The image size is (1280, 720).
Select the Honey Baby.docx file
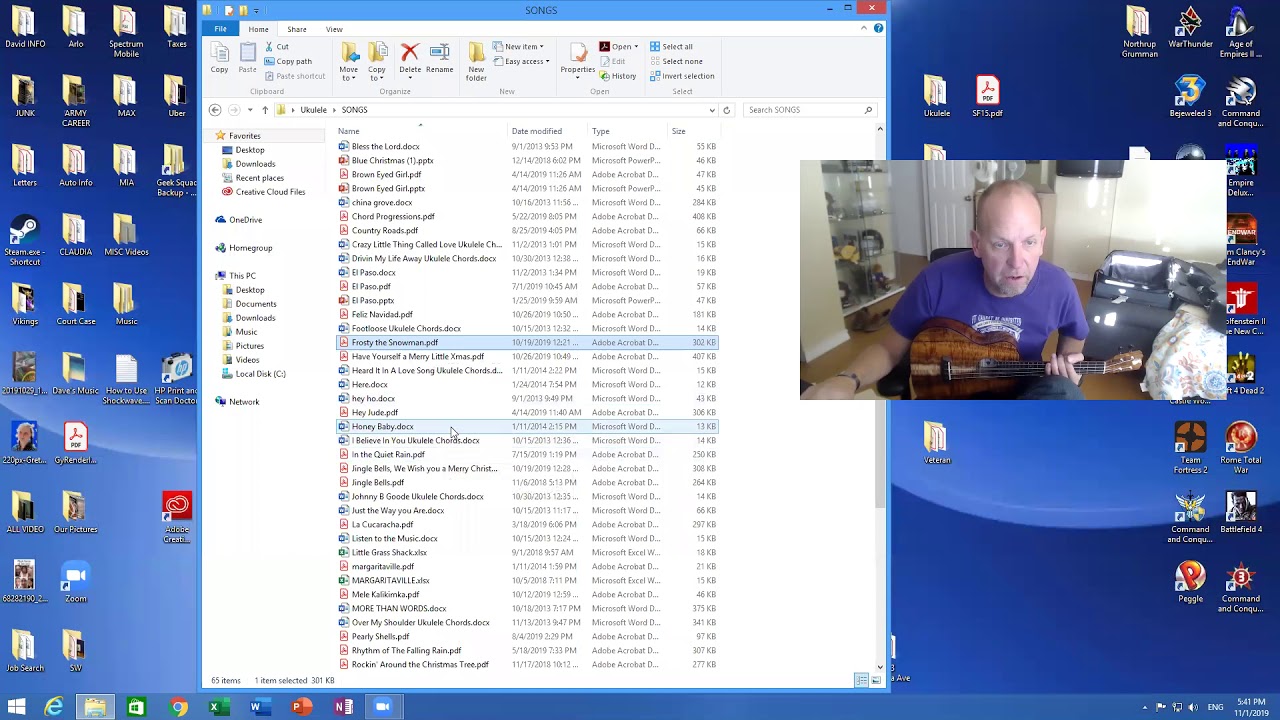pyautogui.click(x=527, y=426)
